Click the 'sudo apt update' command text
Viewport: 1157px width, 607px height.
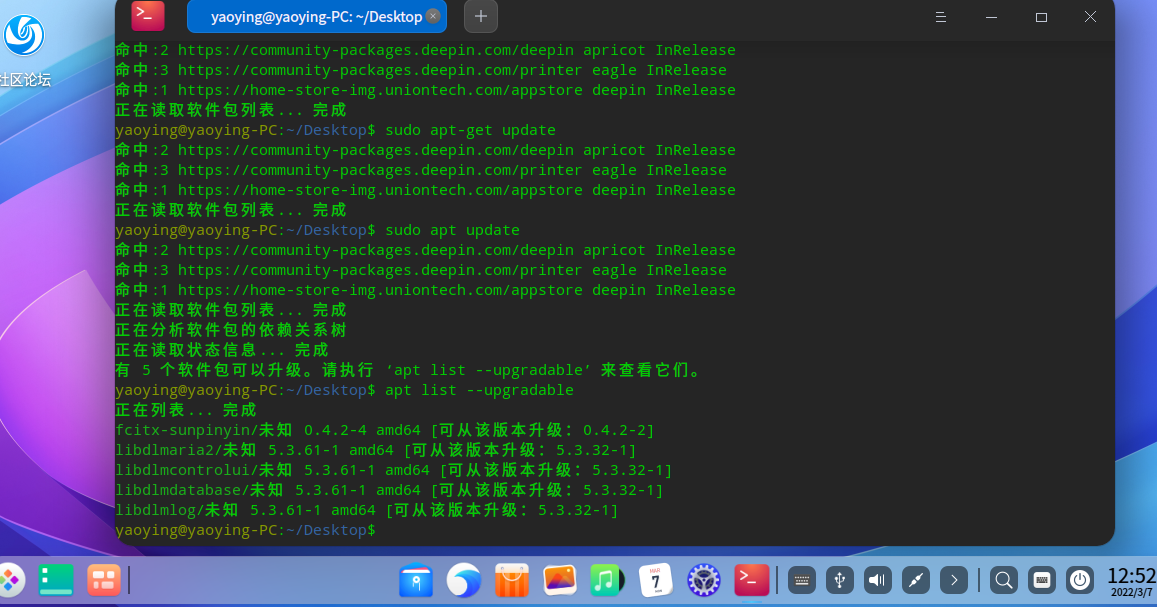point(452,230)
